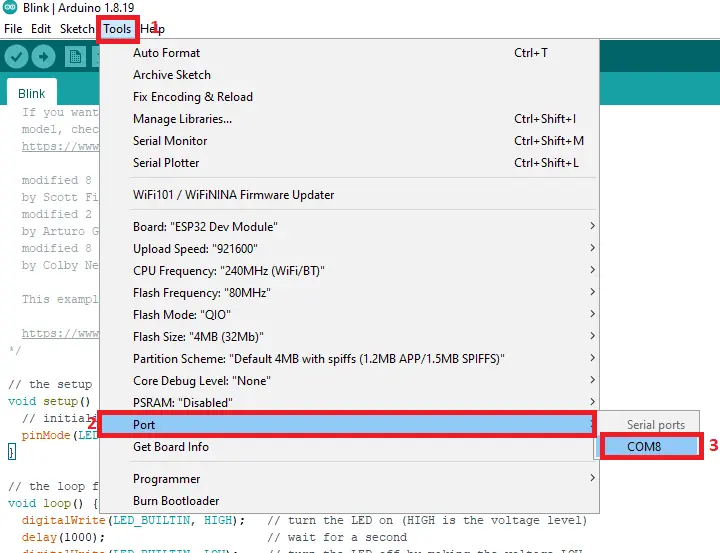Screen dimensions: 720x553
Task: Click the pinMode(LED code line
Action: (x=60, y=435)
